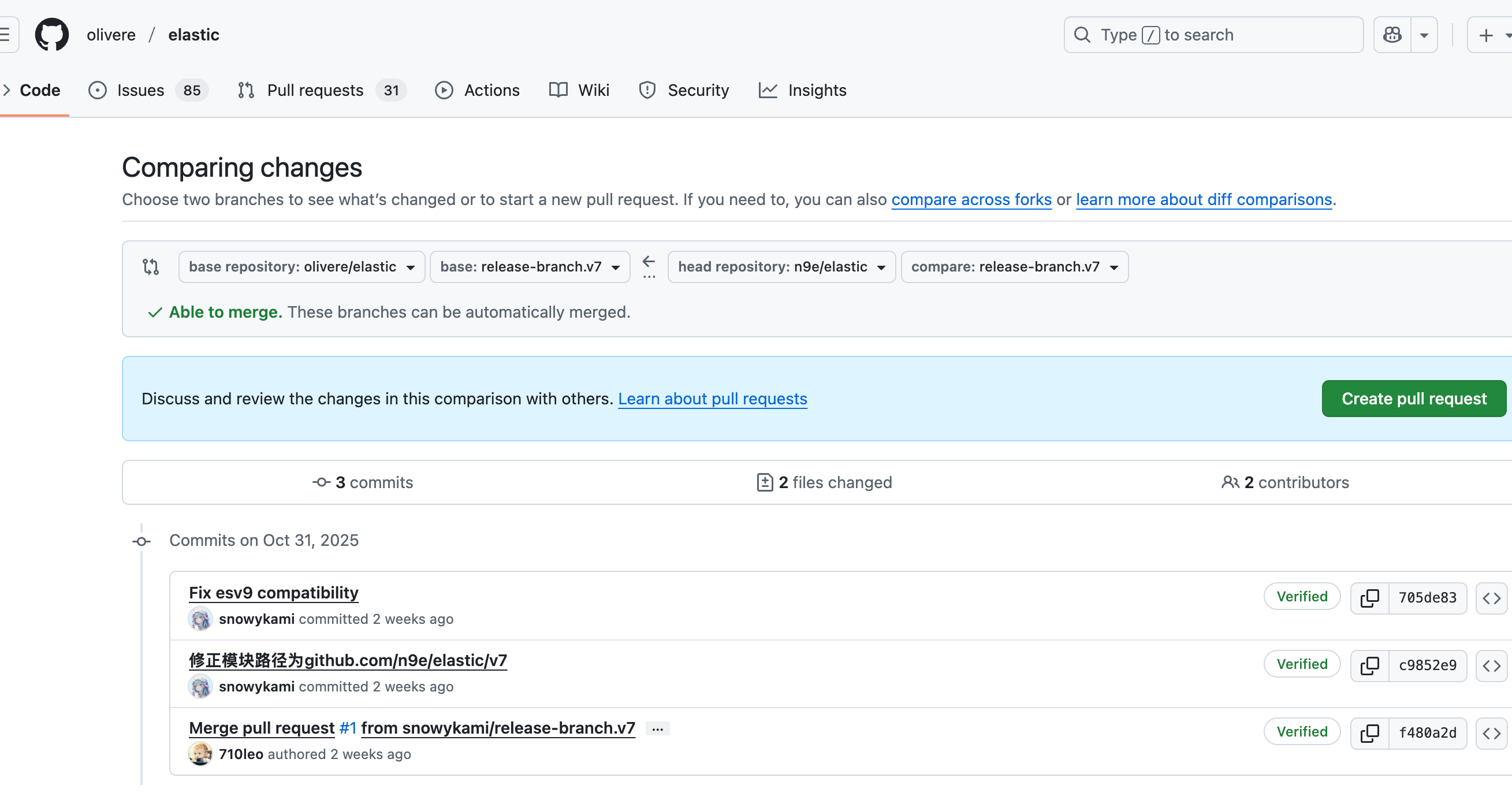Image resolution: width=1512 pixels, height=796 pixels.
Task: Open the compare across forks link
Action: 971,200
